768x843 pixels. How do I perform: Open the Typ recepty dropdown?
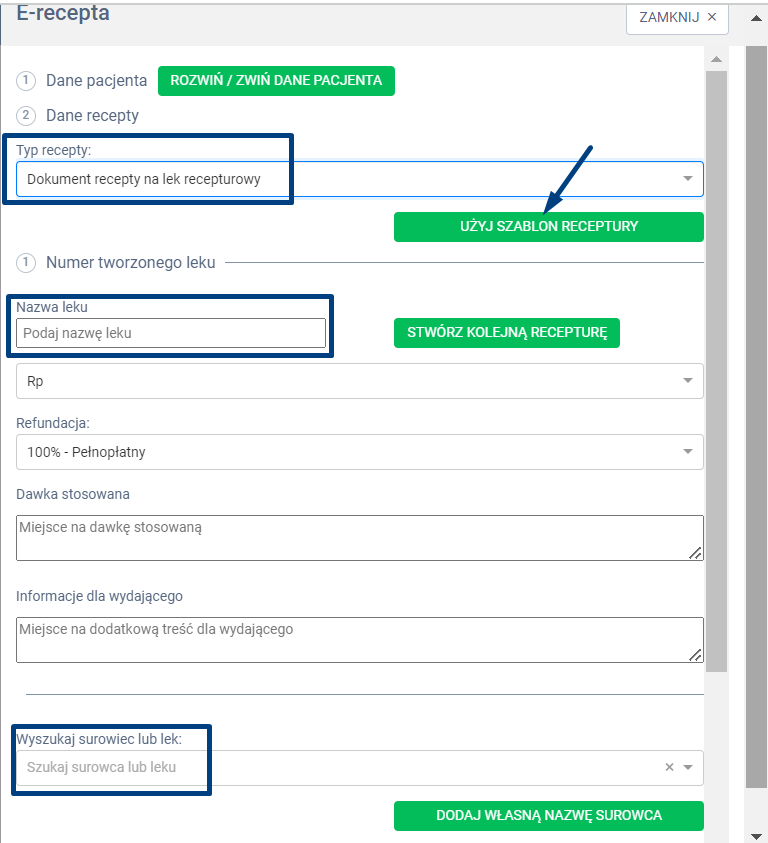click(x=687, y=179)
